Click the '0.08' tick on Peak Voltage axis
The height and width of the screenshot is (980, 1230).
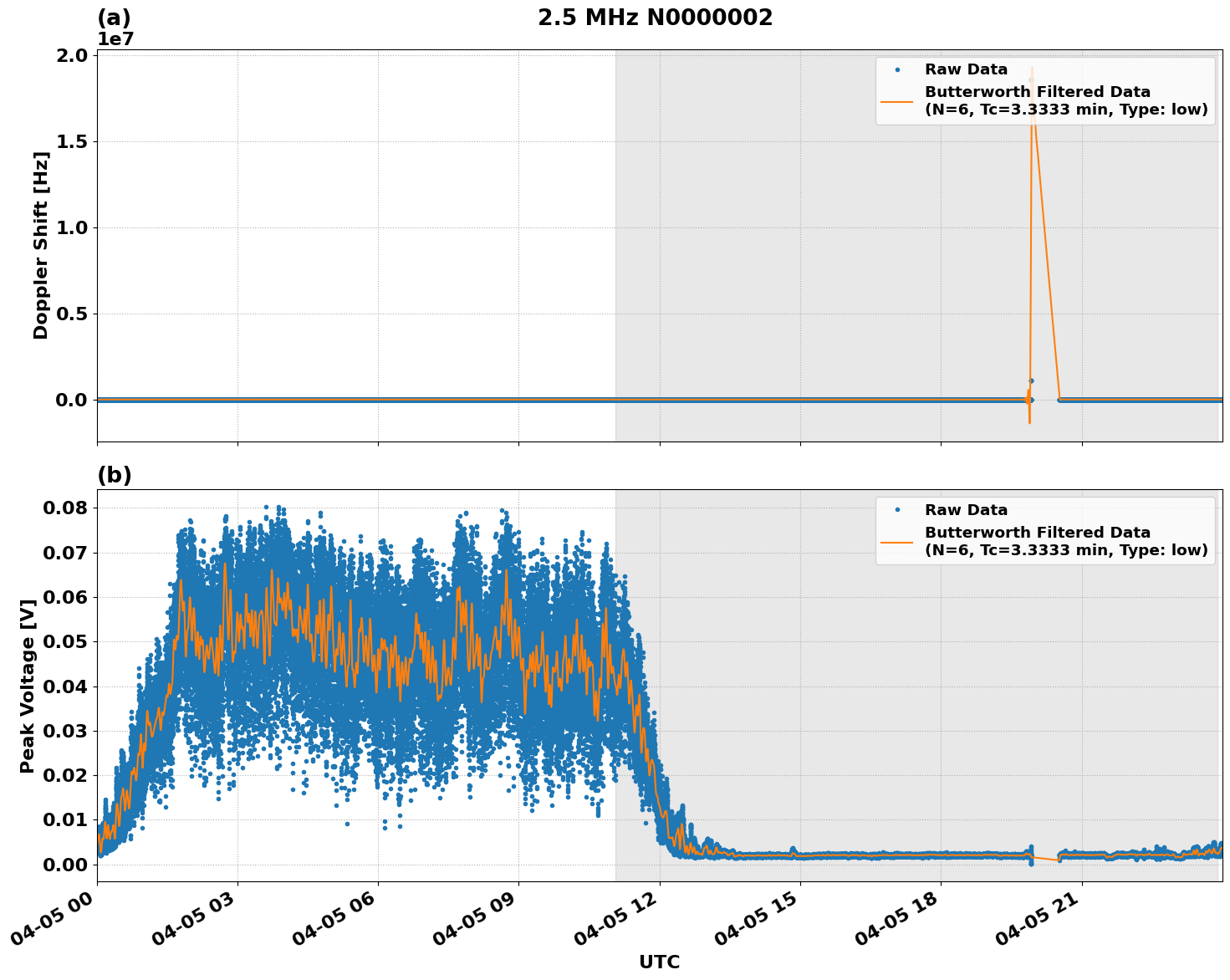pos(64,508)
